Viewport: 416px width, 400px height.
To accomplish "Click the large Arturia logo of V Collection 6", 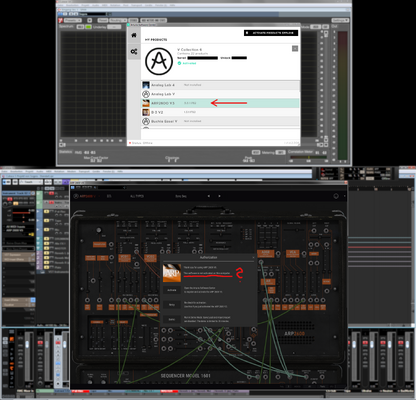I will [x=159, y=61].
